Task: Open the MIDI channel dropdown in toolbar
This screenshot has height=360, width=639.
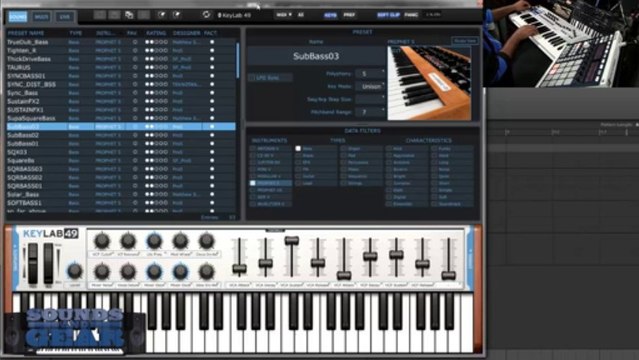Action: (x=284, y=15)
